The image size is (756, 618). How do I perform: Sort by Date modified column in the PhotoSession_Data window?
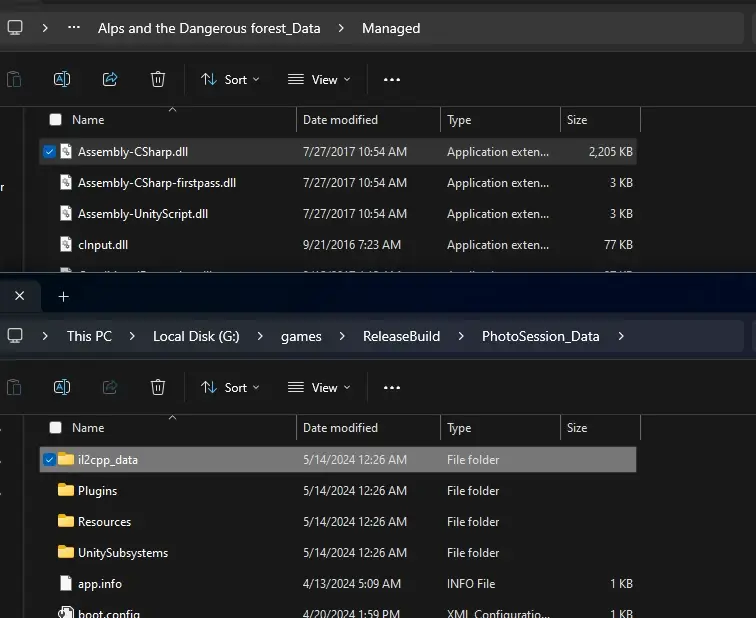point(340,428)
